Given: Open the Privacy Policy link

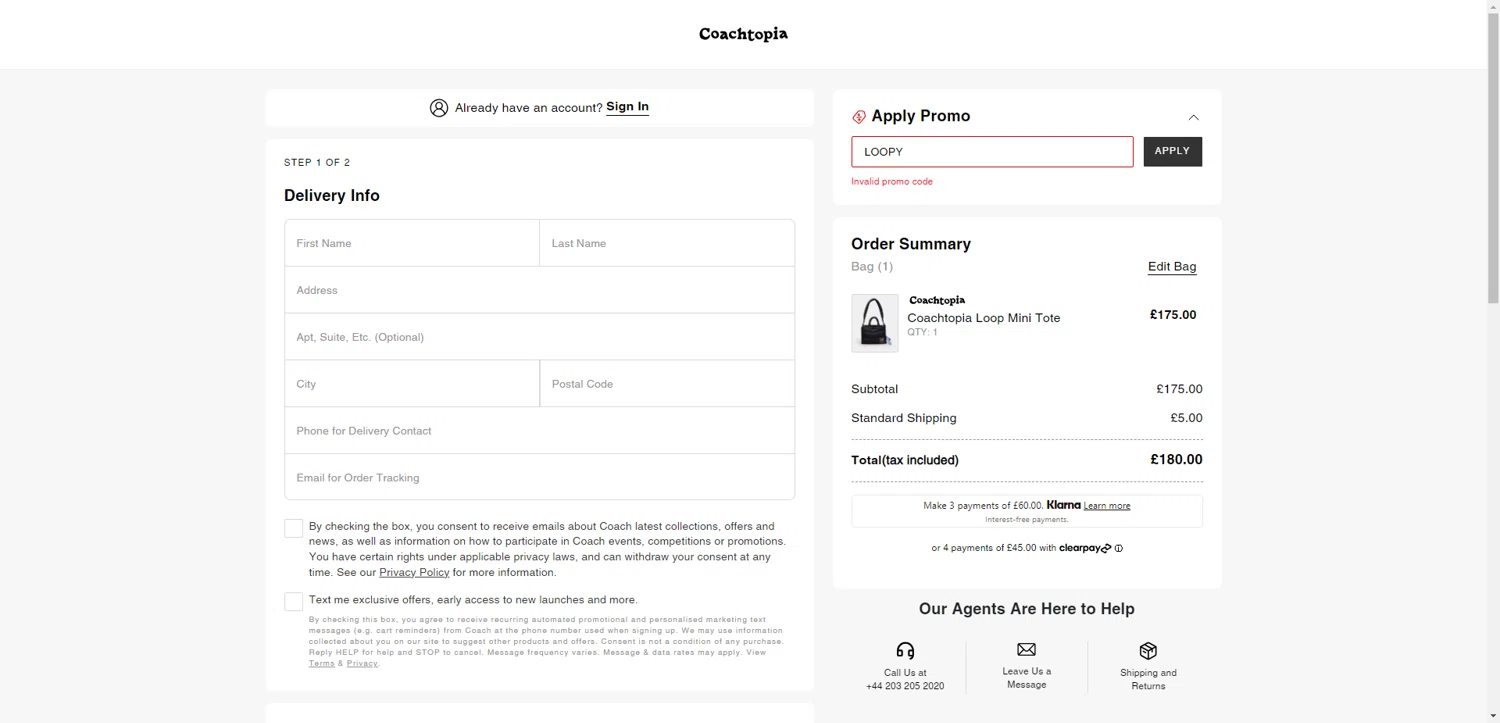Looking at the screenshot, I should 414,572.
